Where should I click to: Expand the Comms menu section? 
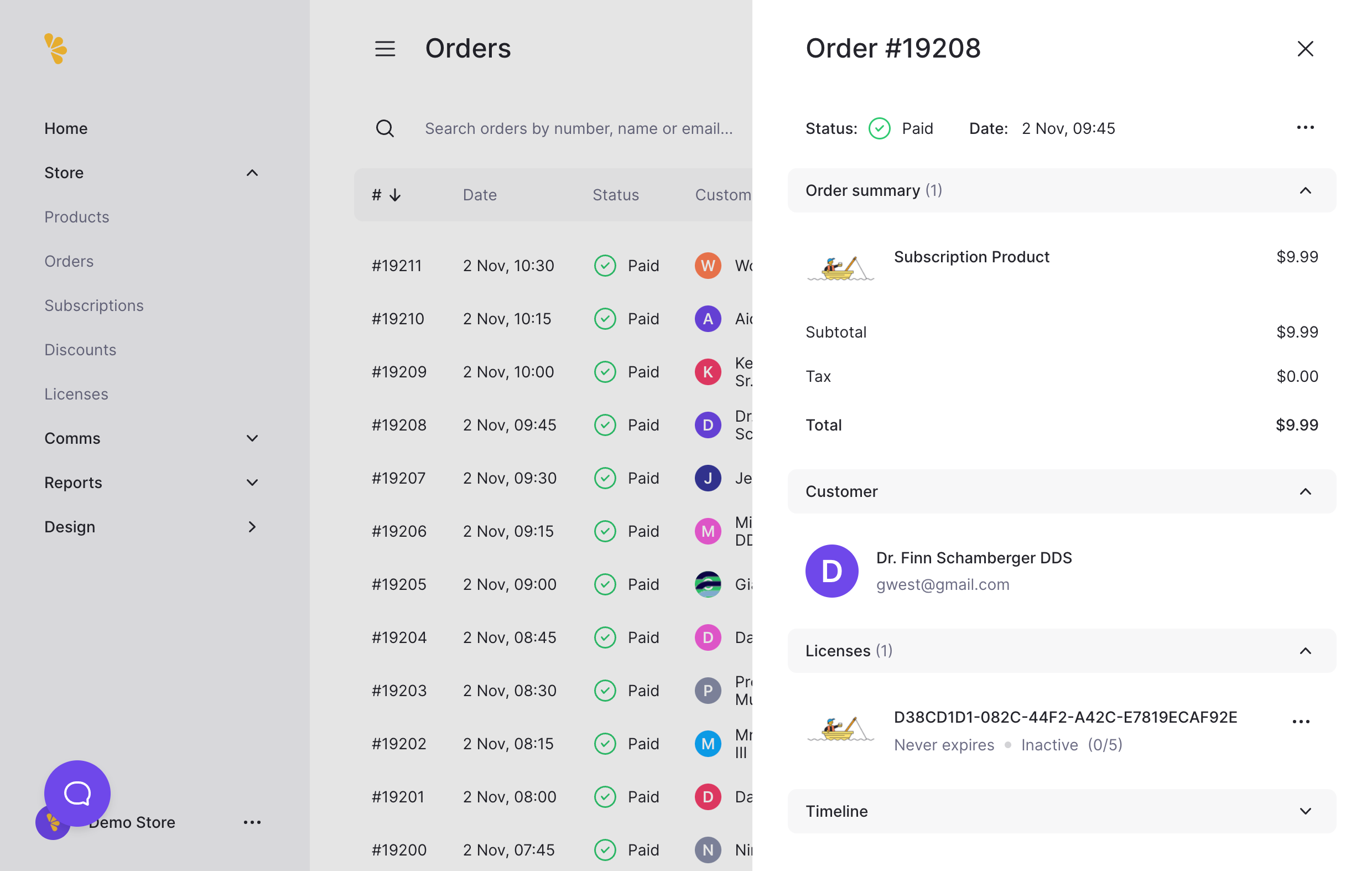(x=252, y=438)
